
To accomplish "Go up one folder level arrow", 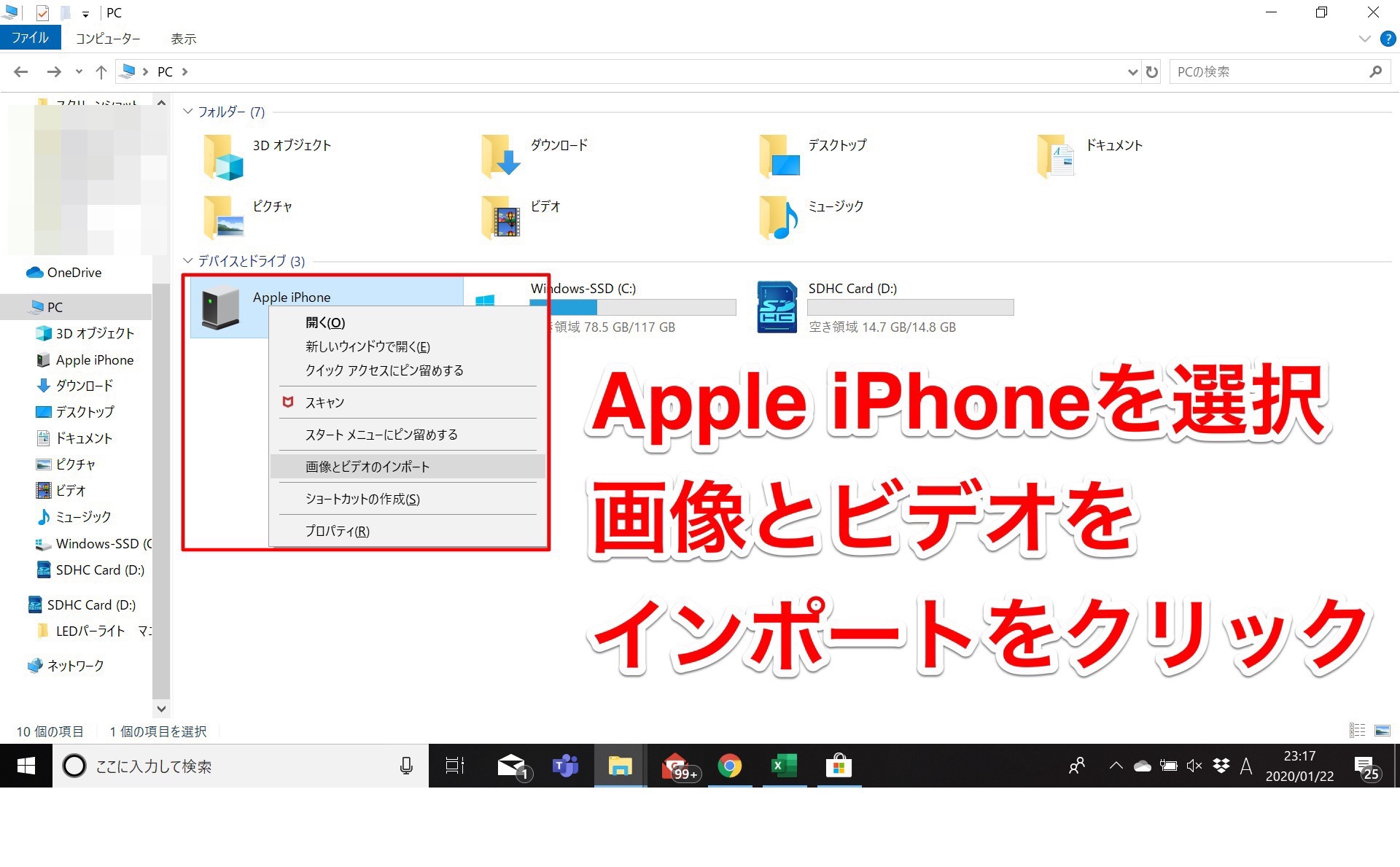I will point(101,71).
